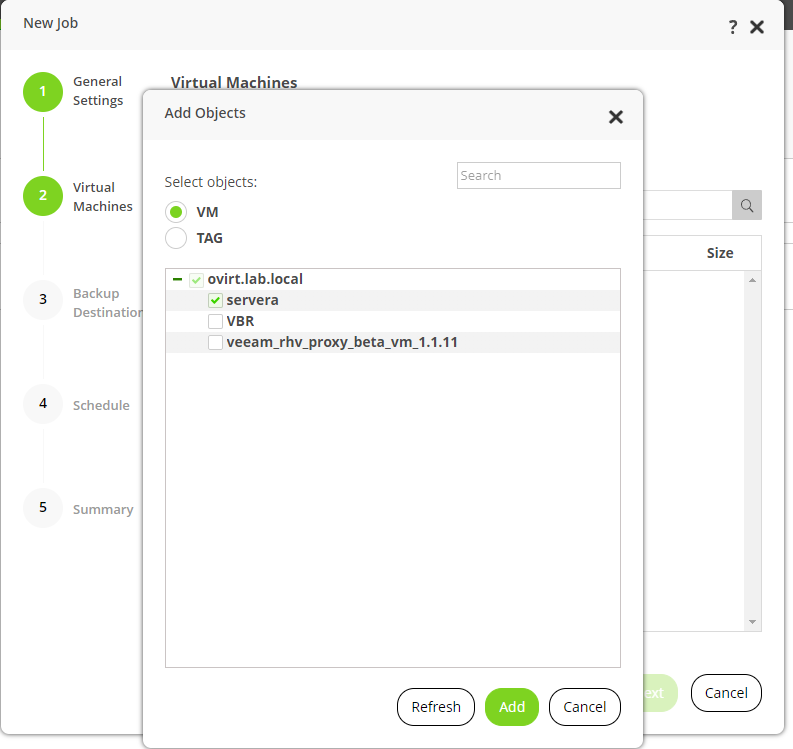Close the New Job wizard window
This screenshot has height=749, width=793.
[x=757, y=28]
